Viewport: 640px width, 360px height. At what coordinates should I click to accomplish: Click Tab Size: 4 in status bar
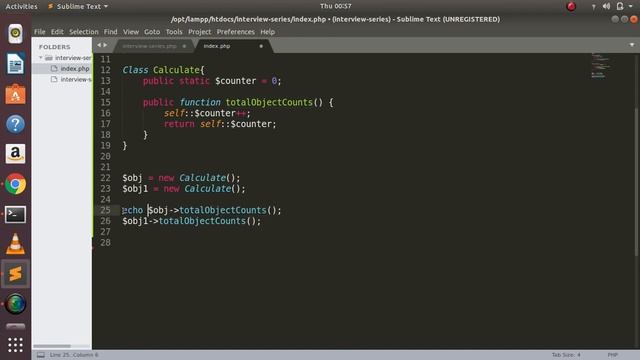566,355
